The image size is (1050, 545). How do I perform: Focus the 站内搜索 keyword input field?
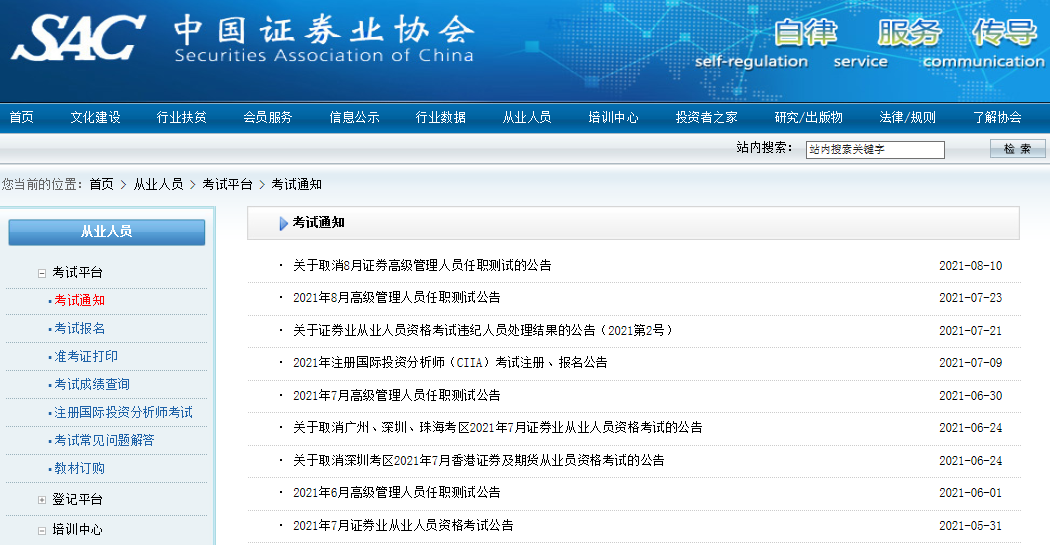[x=875, y=150]
